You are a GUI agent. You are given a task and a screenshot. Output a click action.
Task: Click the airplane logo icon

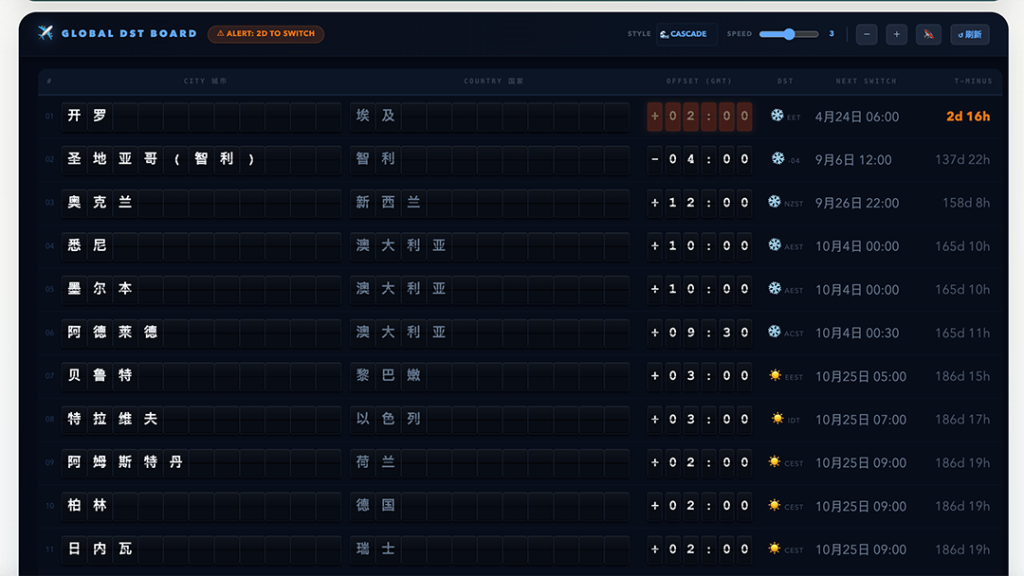[46, 33]
